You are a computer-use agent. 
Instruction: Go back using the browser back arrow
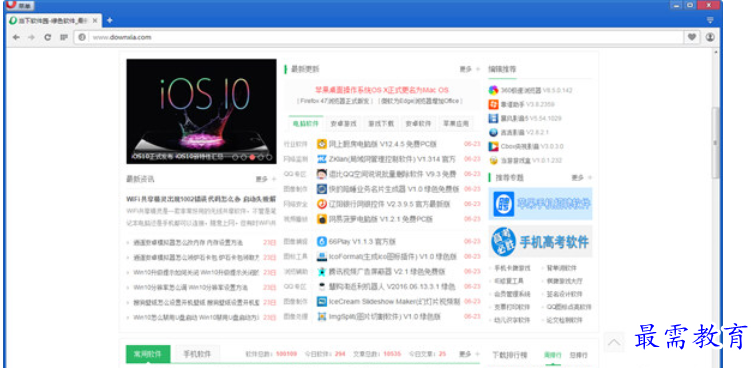16,37
